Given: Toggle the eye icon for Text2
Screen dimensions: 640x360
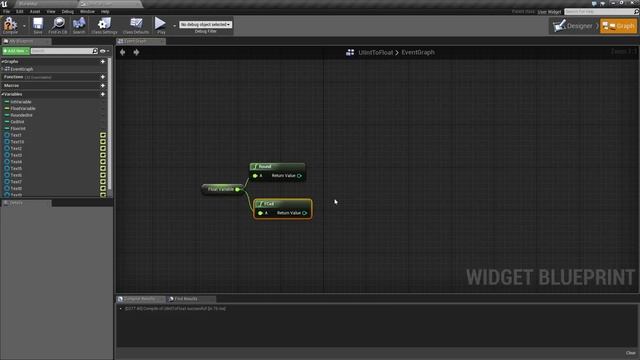Looking at the screenshot, I should coord(103,149).
